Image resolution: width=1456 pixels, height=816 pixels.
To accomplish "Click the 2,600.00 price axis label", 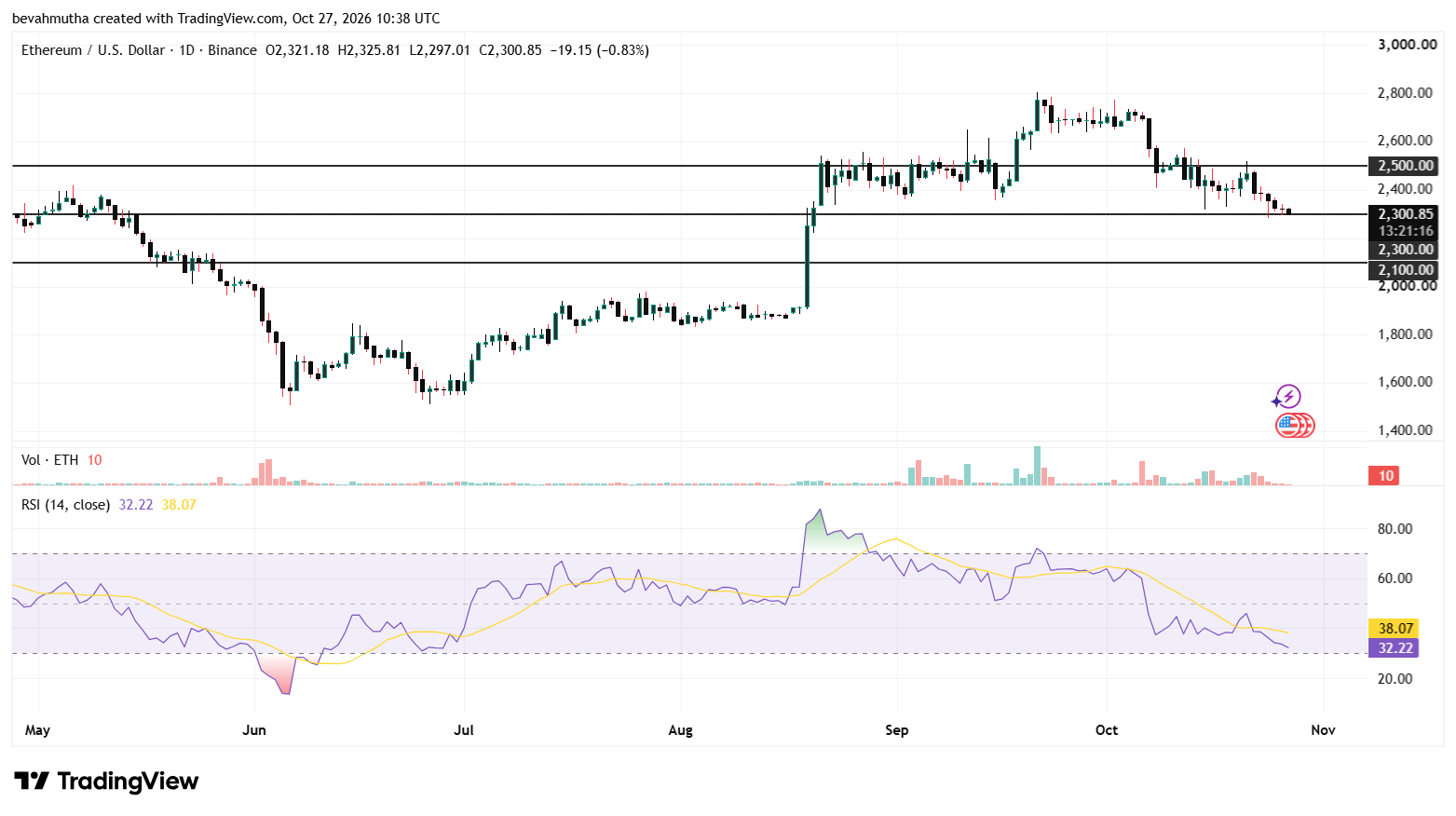I will click(1406, 141).
